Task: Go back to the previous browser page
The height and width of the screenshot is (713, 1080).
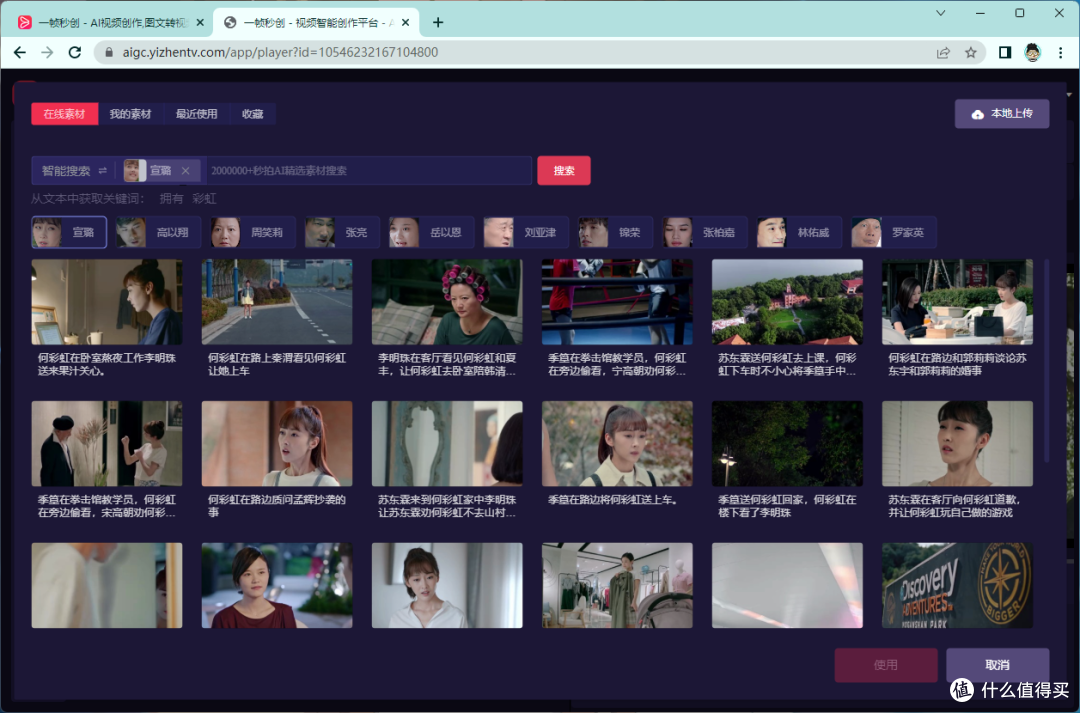Action: point(20,52)
